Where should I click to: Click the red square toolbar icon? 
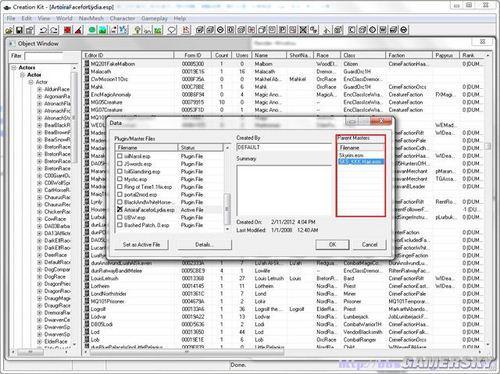67,30
